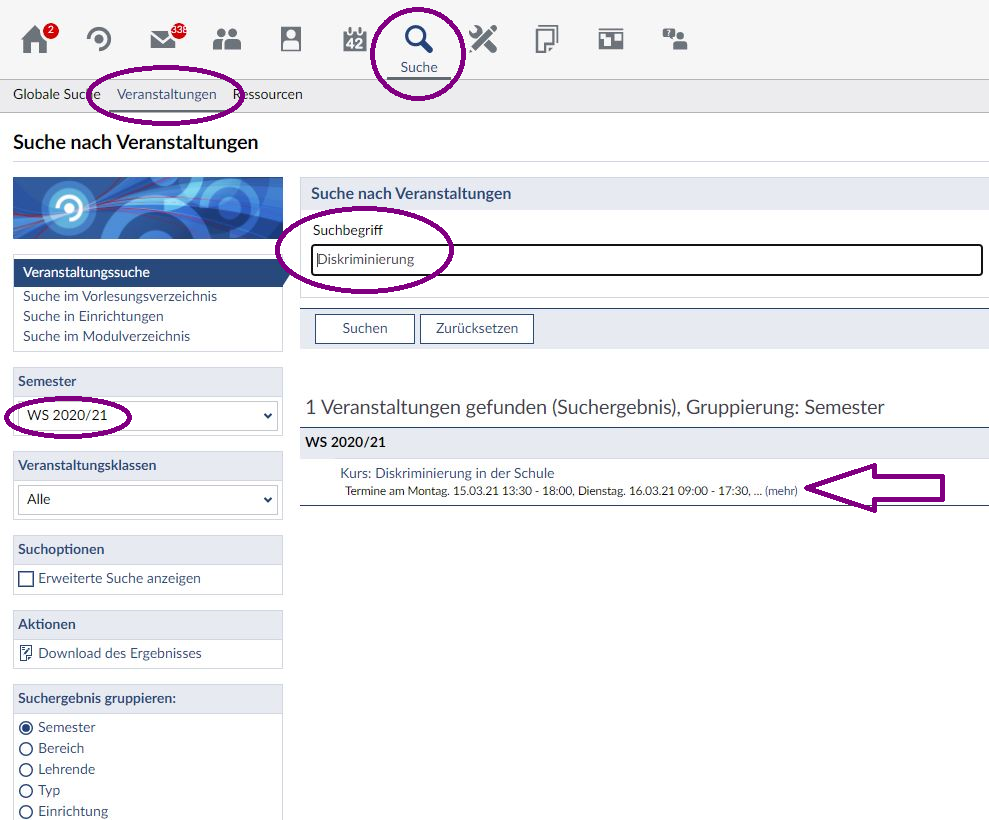The width and height of the screenshot is (989, 820).
Task: Select Veranstaltungssuche in sidebar
Action: (x=148, y=272)
